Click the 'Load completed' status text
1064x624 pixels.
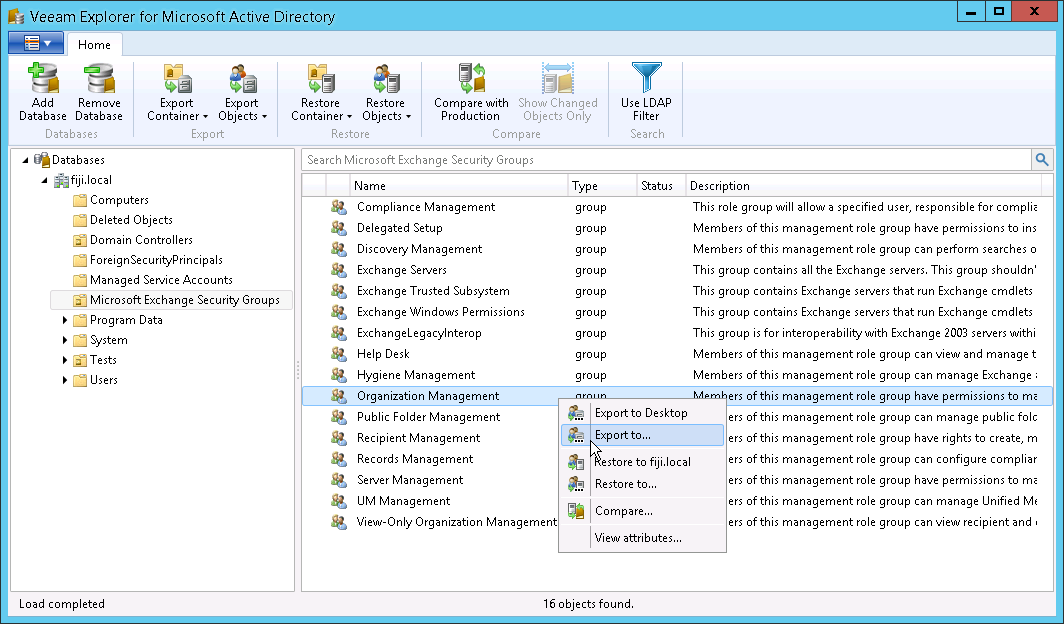pos(62,604)
